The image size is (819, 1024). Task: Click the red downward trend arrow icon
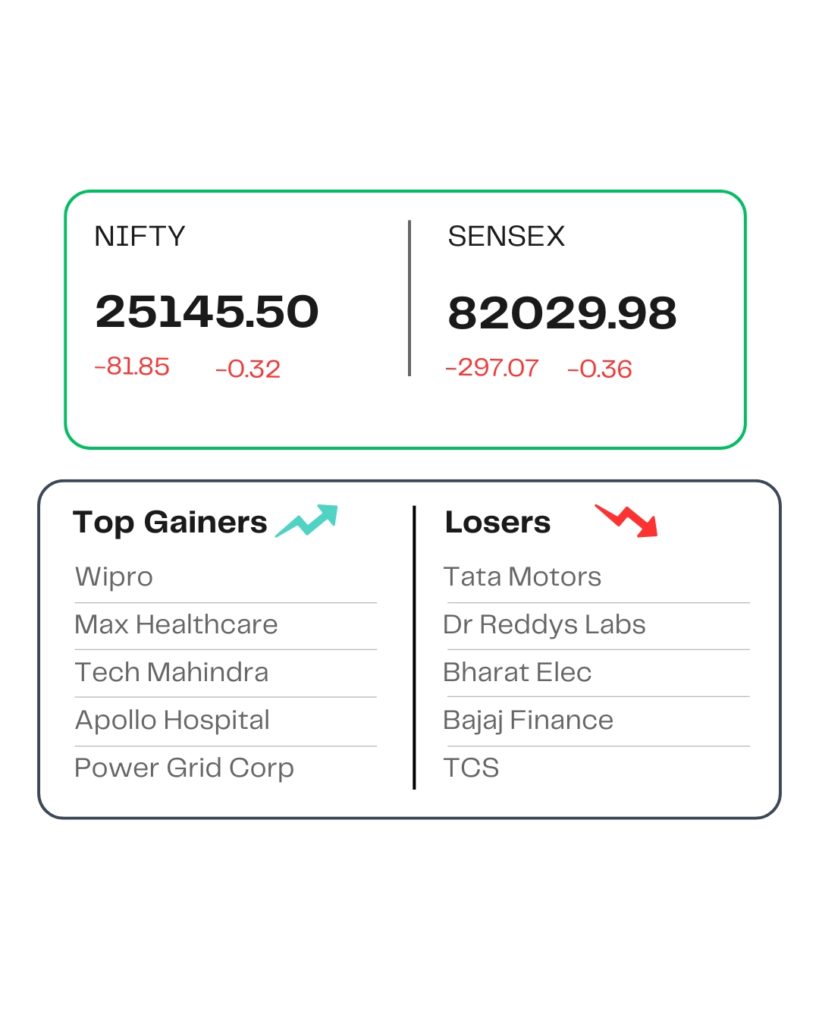[627, 520]
